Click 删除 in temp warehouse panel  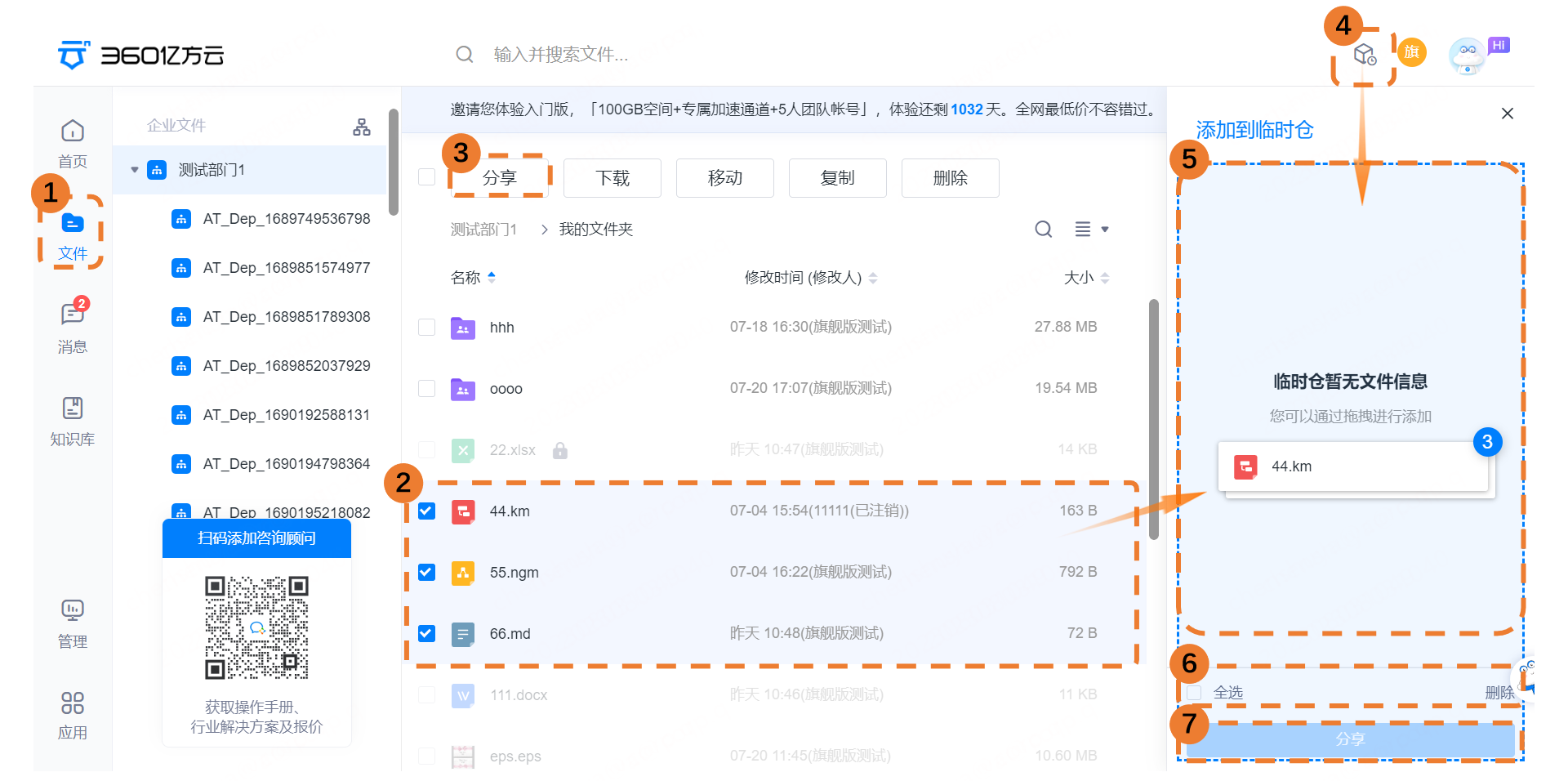tap(1499, 694)
